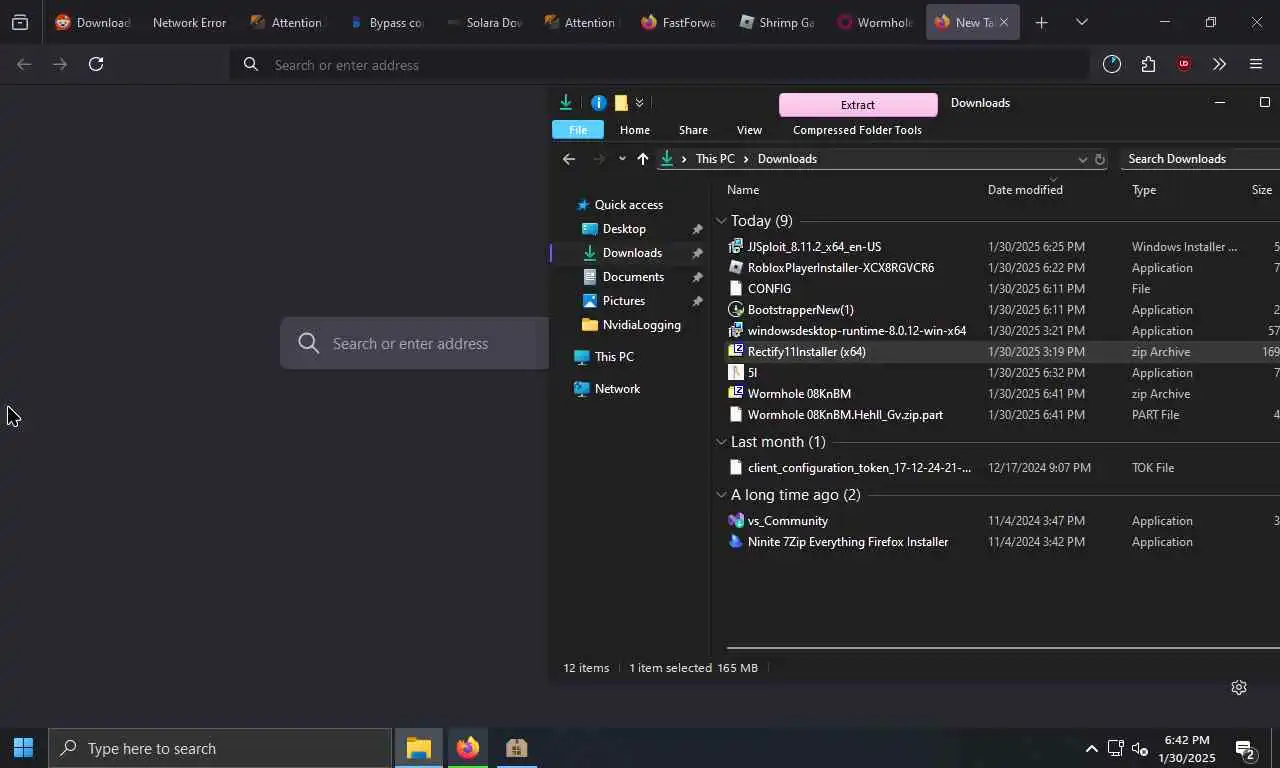Open NvidiaLogging folder in navigation pane

pos(641,325)
